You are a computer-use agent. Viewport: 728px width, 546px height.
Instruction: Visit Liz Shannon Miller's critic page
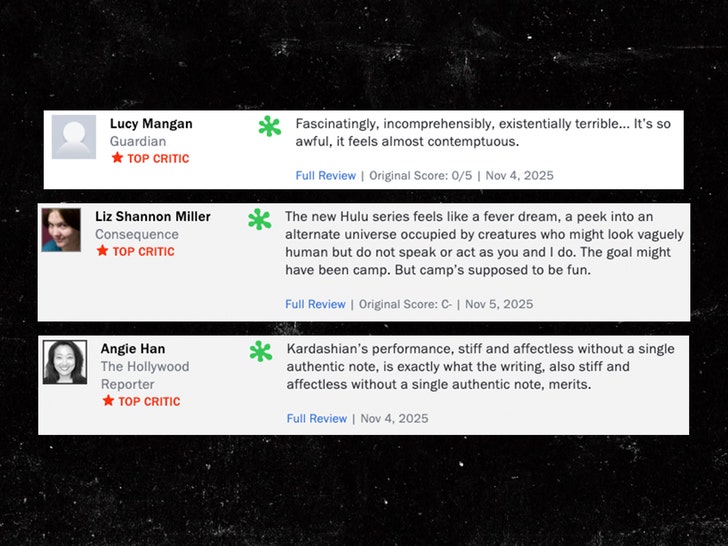pyautogui.click(x=152, y=217)
